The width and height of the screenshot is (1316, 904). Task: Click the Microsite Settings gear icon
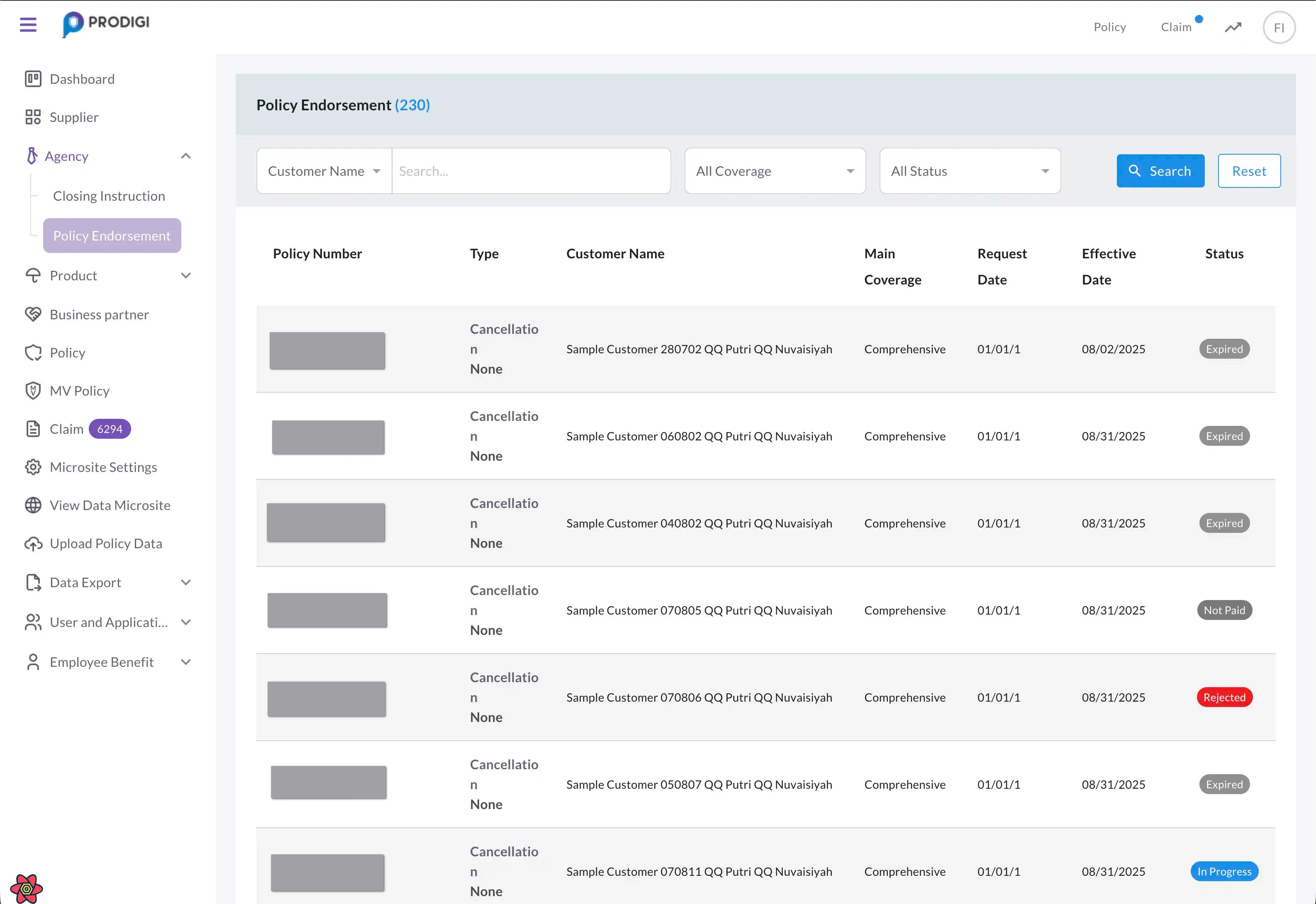33,467
